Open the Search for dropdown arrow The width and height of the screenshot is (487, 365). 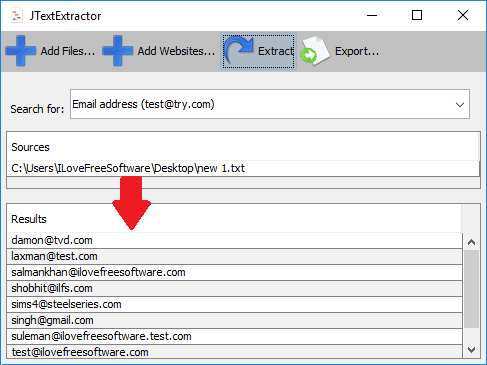point(460,105)
